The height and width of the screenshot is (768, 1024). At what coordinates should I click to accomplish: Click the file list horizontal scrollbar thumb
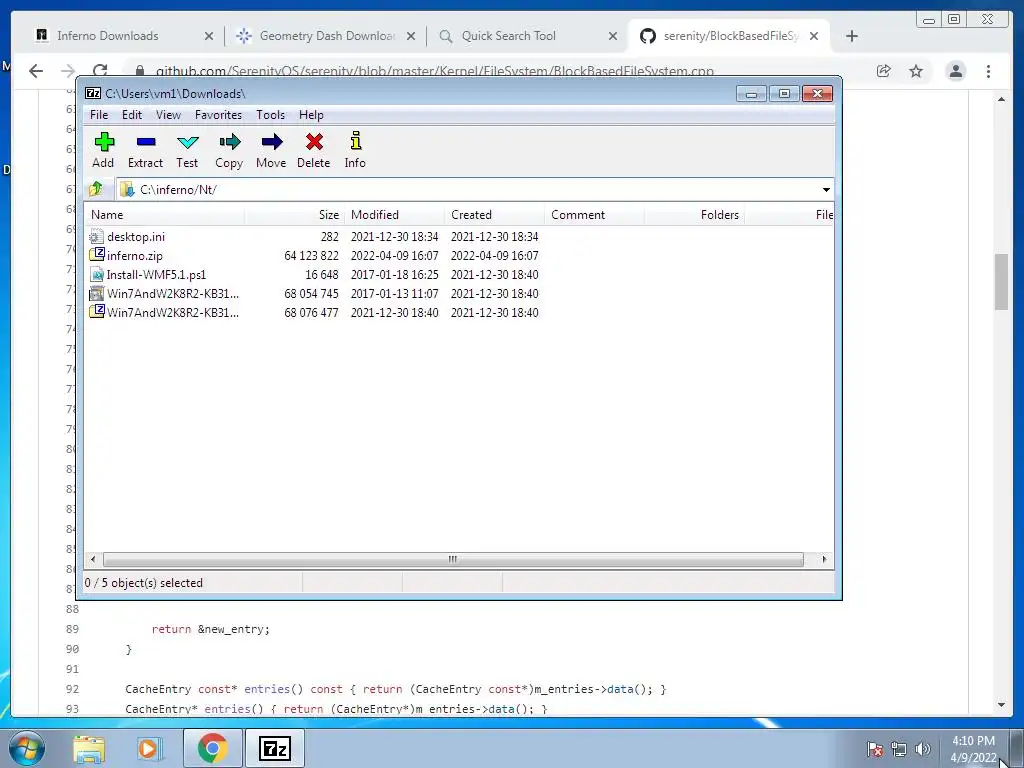click(x=453, y=560)
